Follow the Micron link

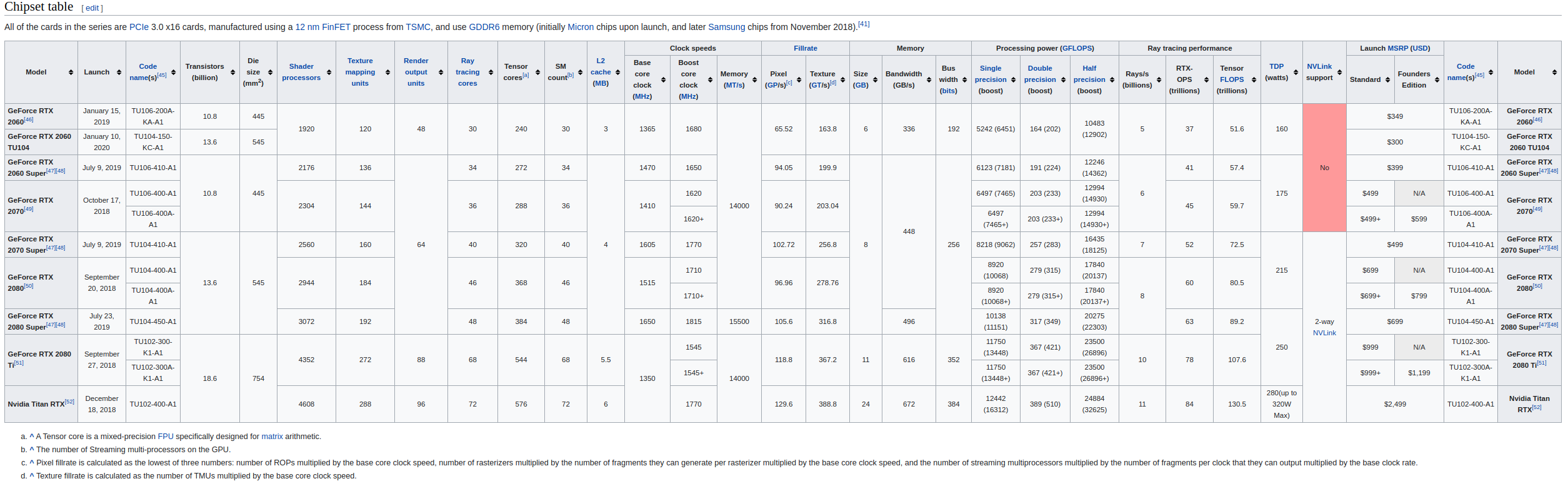coord(581,27)
